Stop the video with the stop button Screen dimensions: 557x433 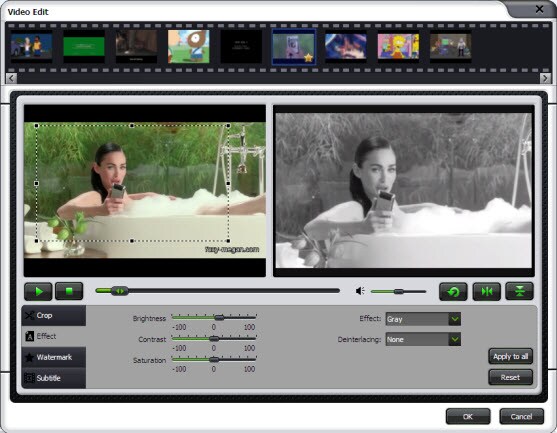(69, 291)
